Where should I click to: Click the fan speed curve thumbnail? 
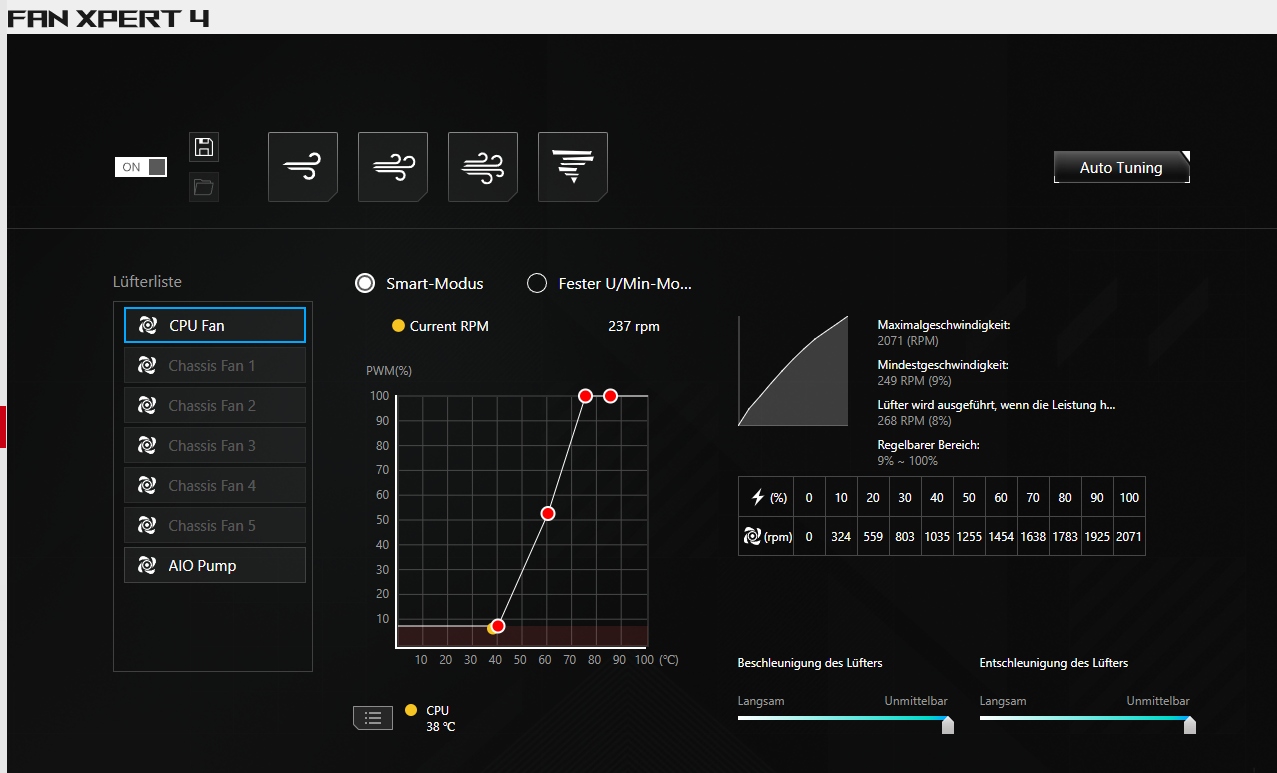(x=793, y=371)
